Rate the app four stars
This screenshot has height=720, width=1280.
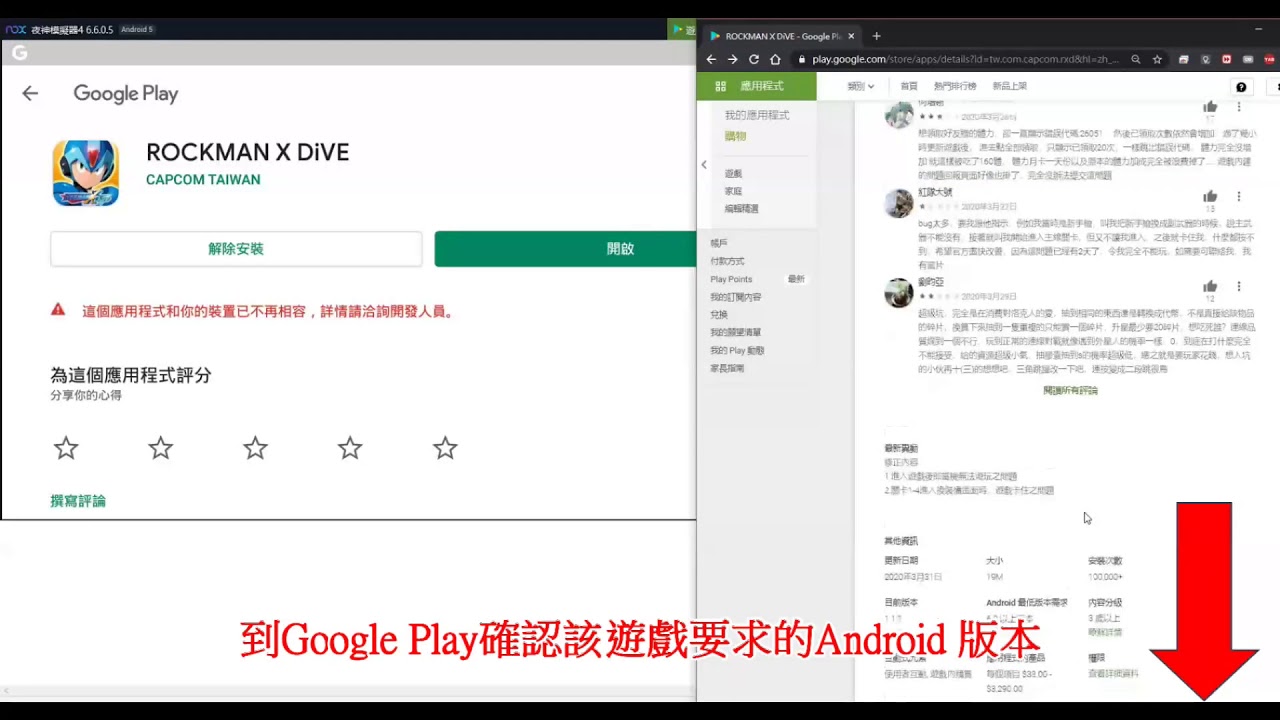point(350,448)
